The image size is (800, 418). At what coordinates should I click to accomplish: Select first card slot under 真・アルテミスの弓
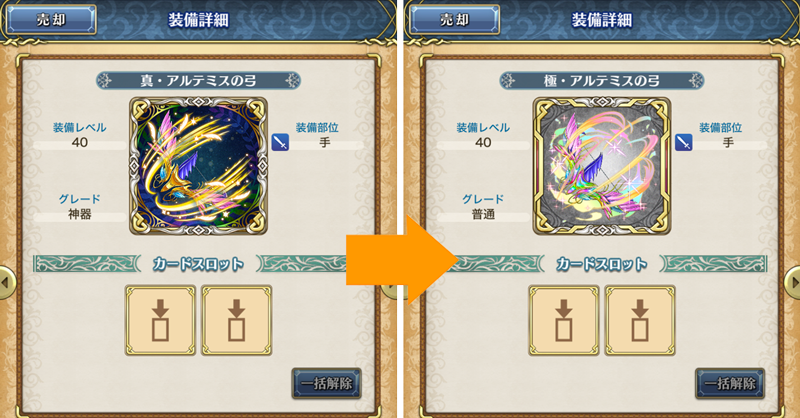click(160, 321)
